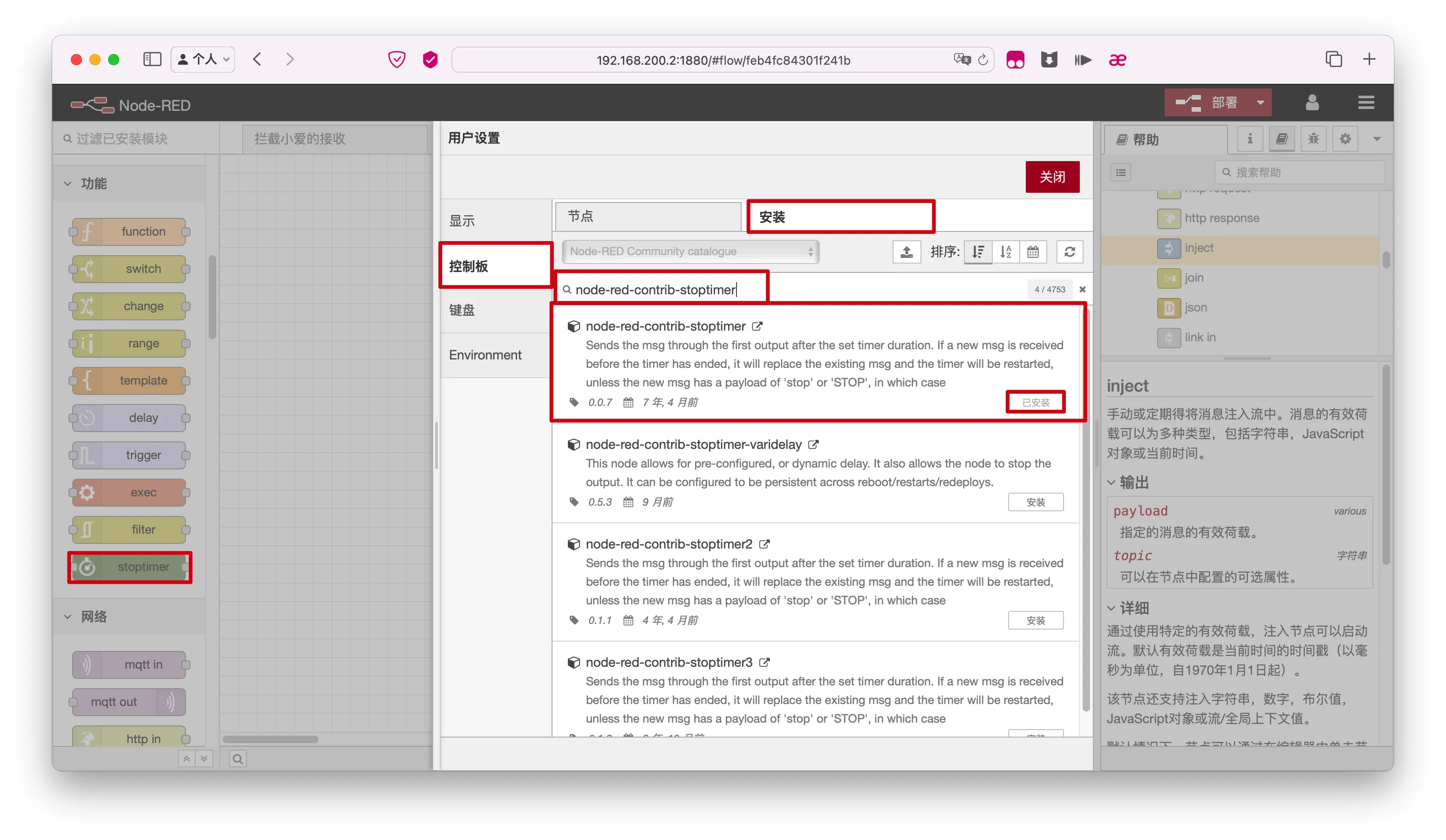
Task: Reload the page with the refresh icon
Action: tap(983, 60)
